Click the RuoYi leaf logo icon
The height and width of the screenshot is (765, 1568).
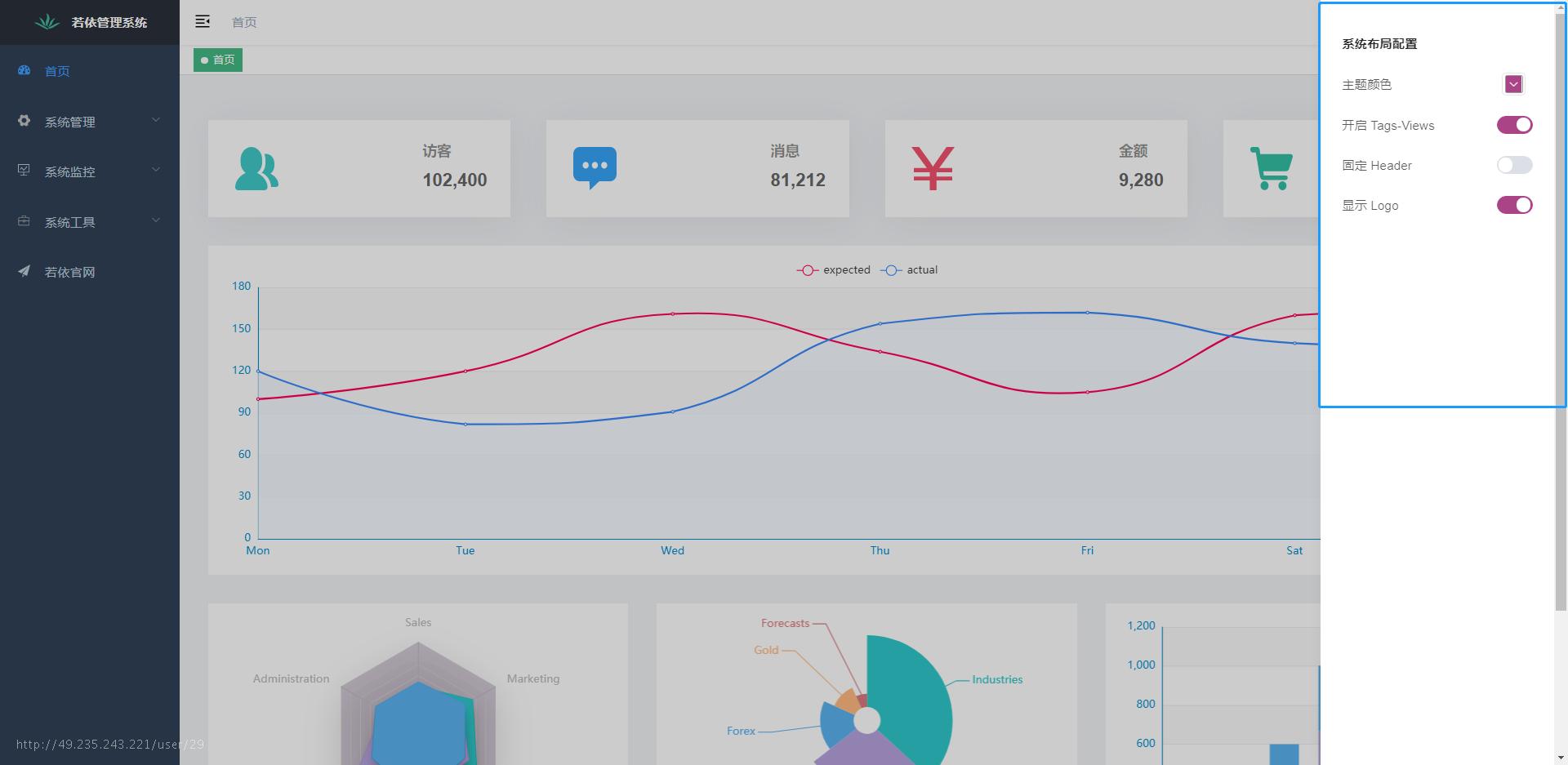click(x=47, y=22)
